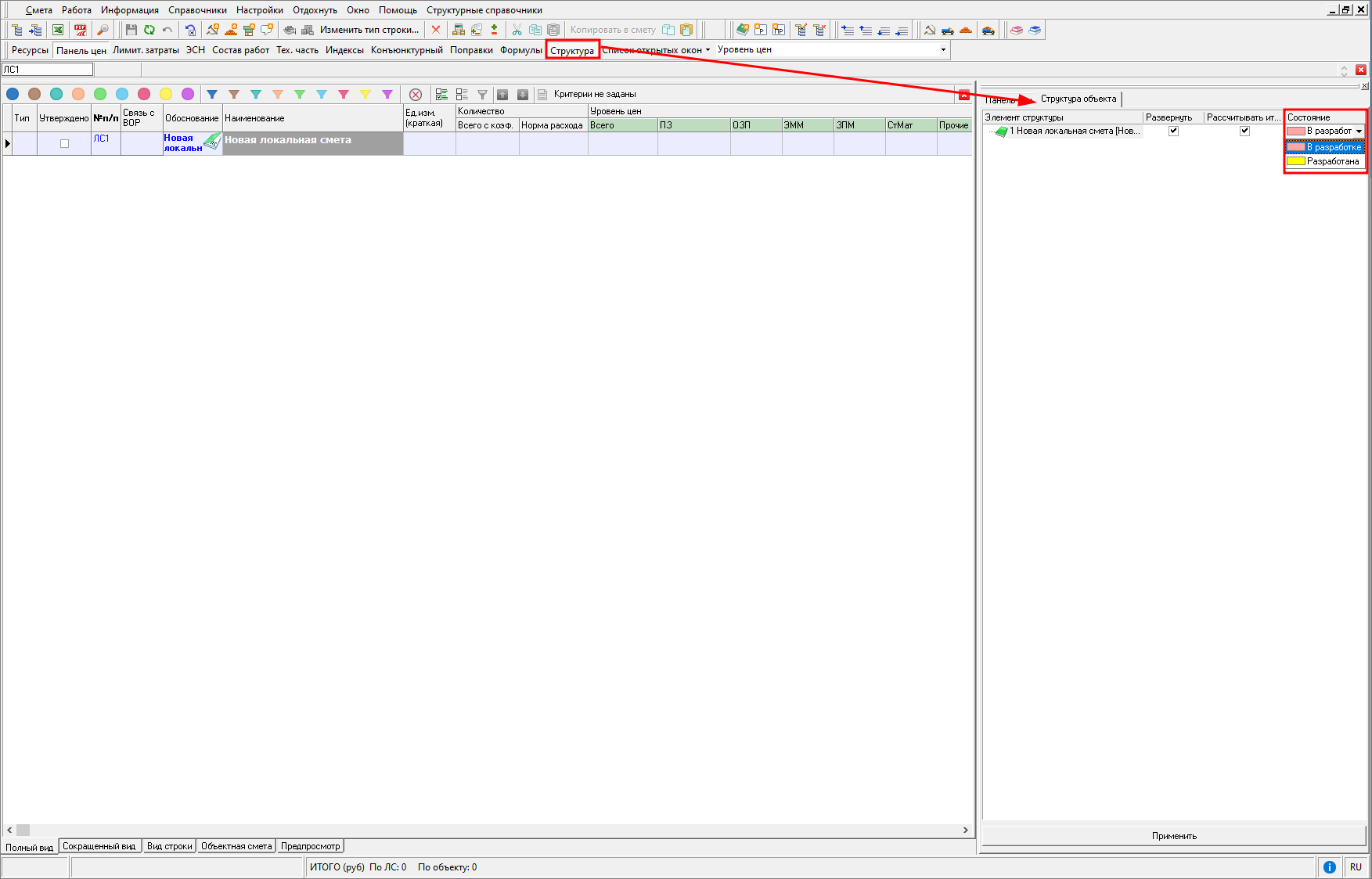This screenshot has height=879, width=1372.
Task: Click the red X delete icon
Action: point(436,30)
